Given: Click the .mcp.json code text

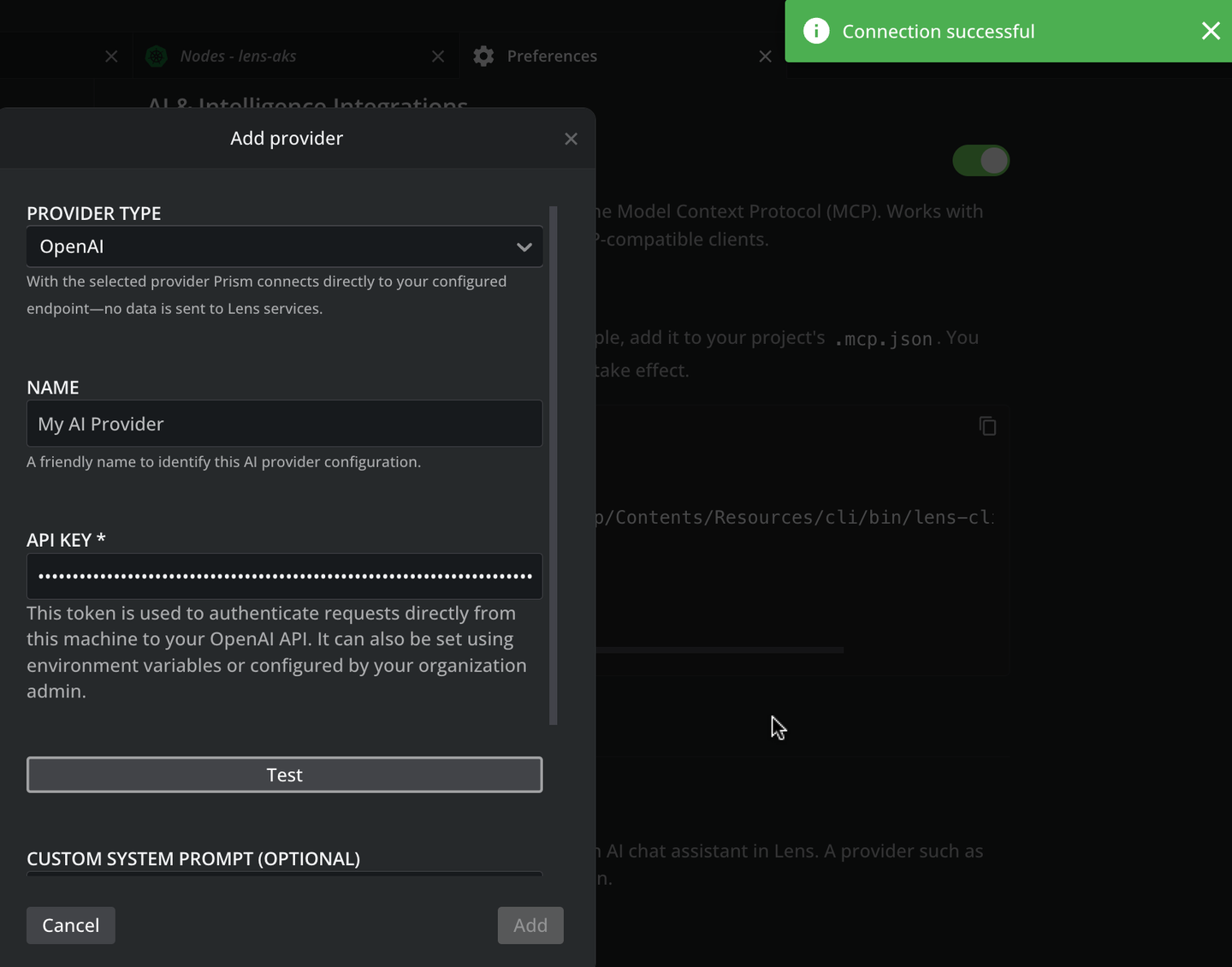Looking at the screenshot, I should [883, 339].
